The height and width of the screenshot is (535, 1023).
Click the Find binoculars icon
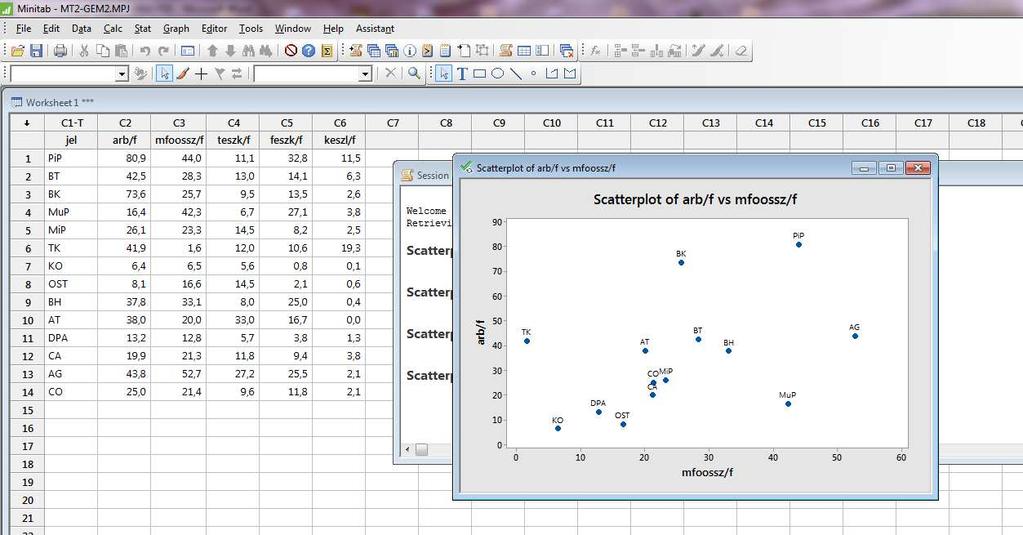[248, 51]
